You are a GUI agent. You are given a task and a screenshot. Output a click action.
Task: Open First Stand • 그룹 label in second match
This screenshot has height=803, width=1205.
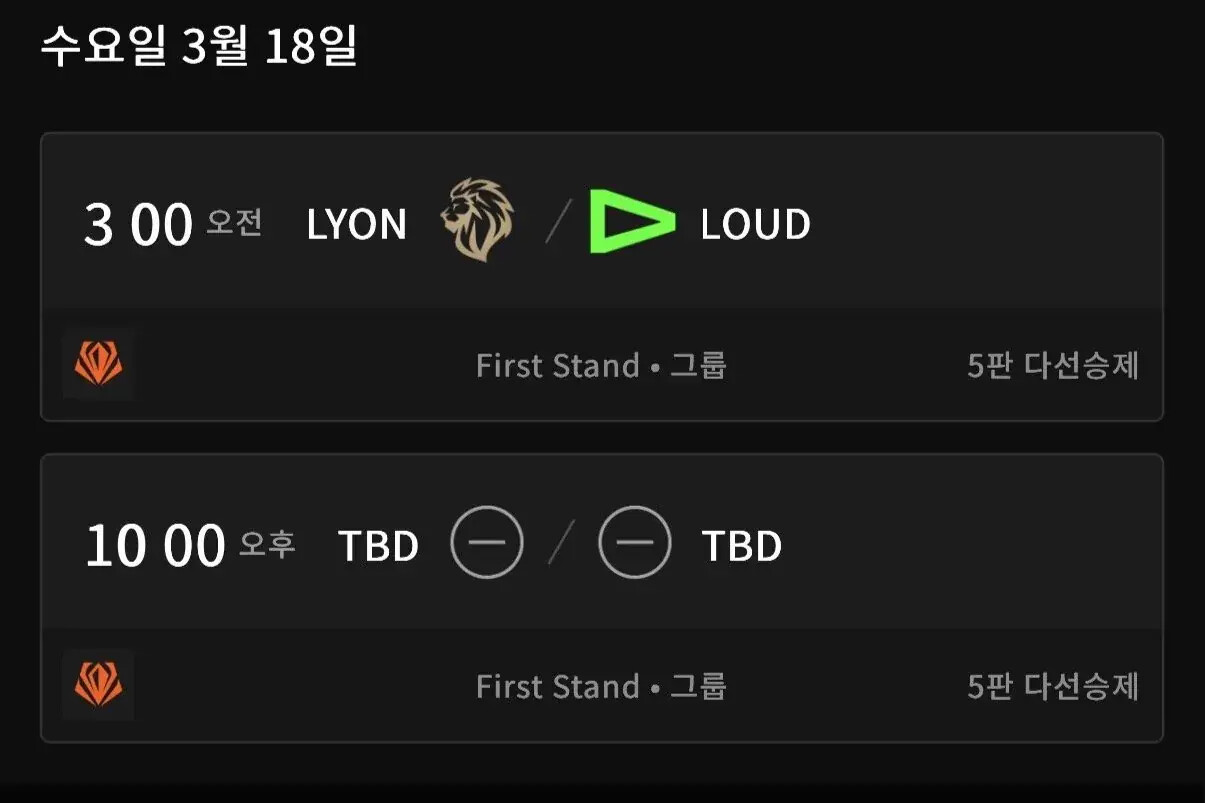click(x=601, y=687)
